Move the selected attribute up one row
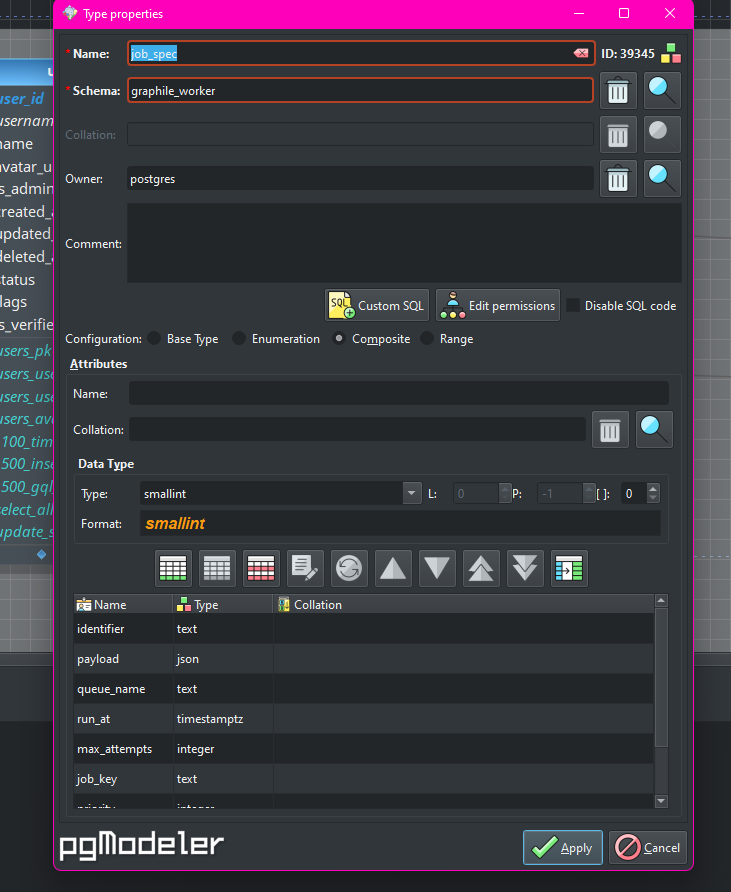Screen dimensions: 731x892 click(x=393, y=568)
